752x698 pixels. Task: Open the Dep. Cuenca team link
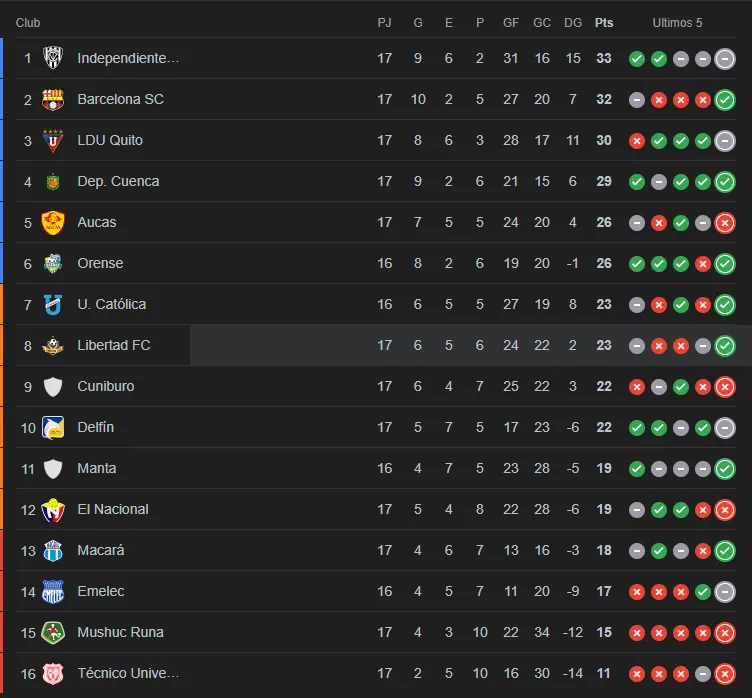[x=118, y=181]
